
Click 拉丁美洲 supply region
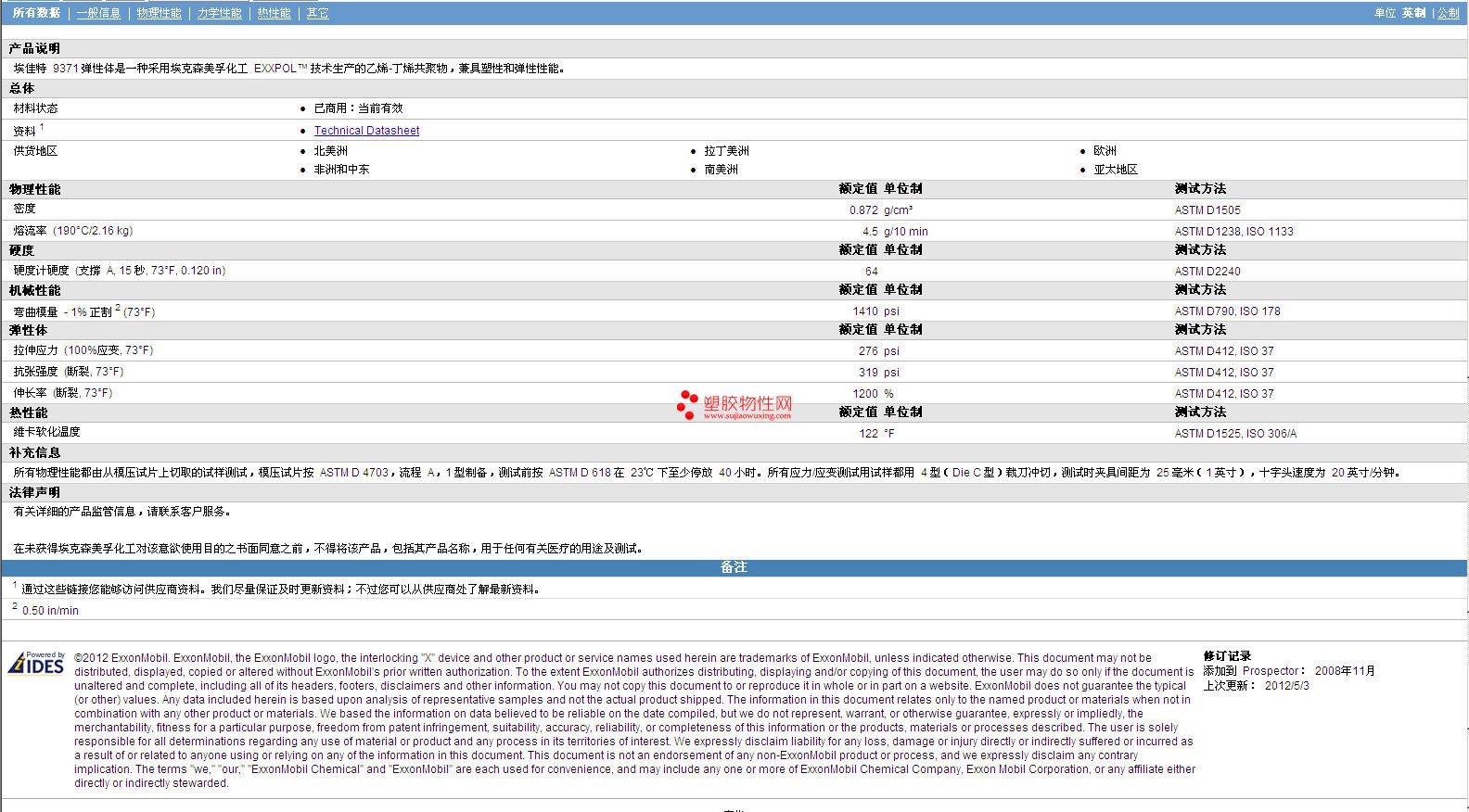(x=726, y=151)
